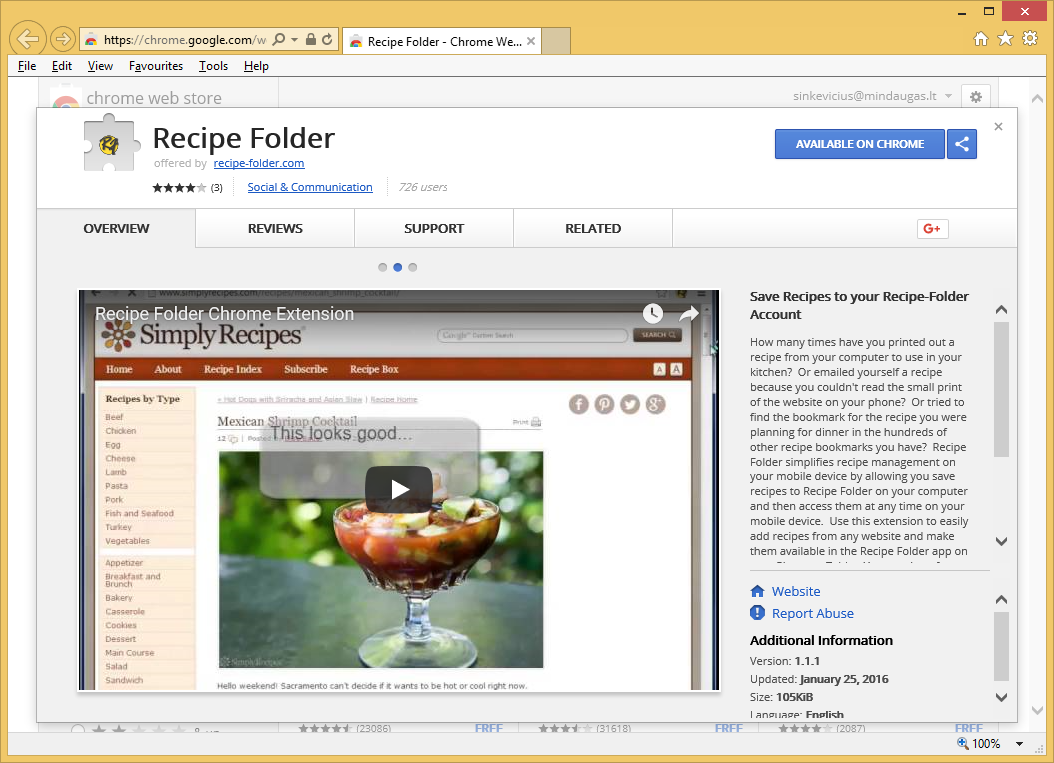This screenshot has height=763, width=1054.
Task: Click the Updated January 25, 2016 text
Action: (x=819, y=680)
